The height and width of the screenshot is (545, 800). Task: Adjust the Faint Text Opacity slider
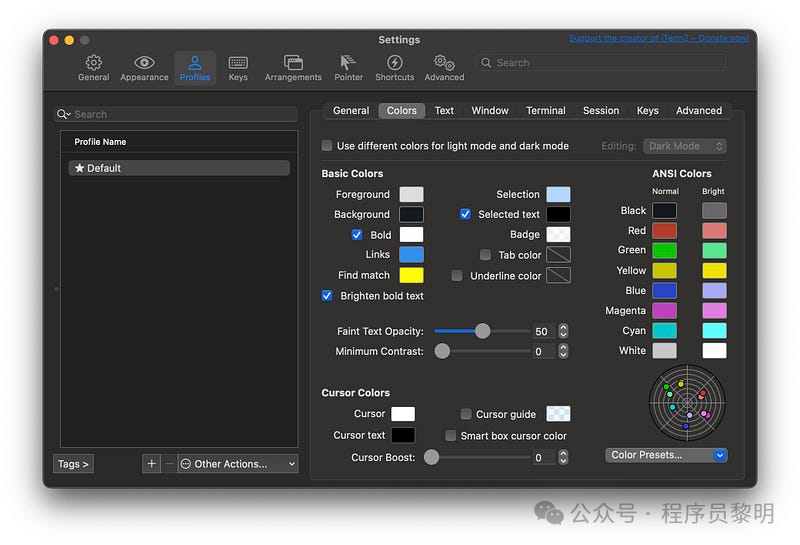(482, 331)
